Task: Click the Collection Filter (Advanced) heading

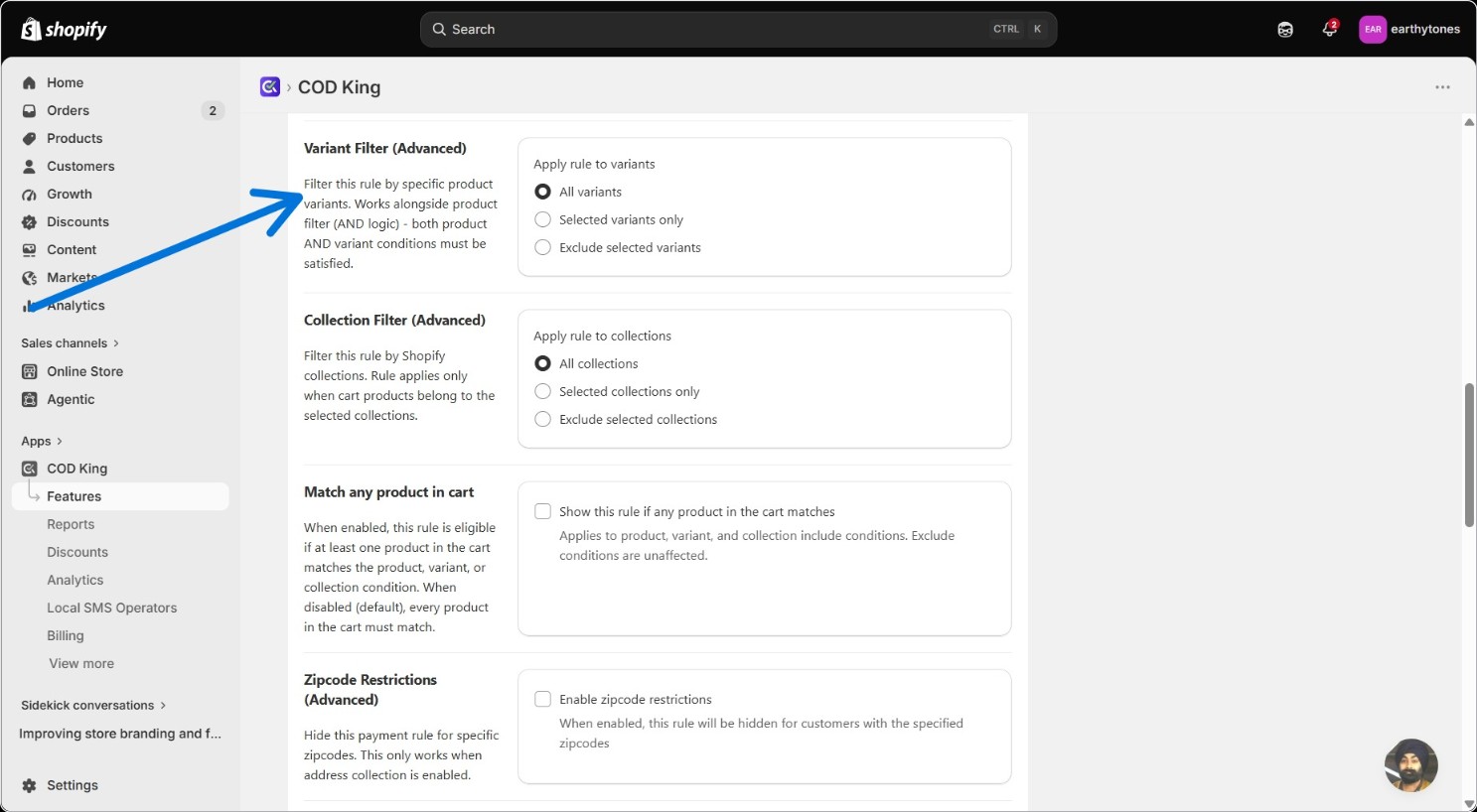Action: [x=395, y=320]
